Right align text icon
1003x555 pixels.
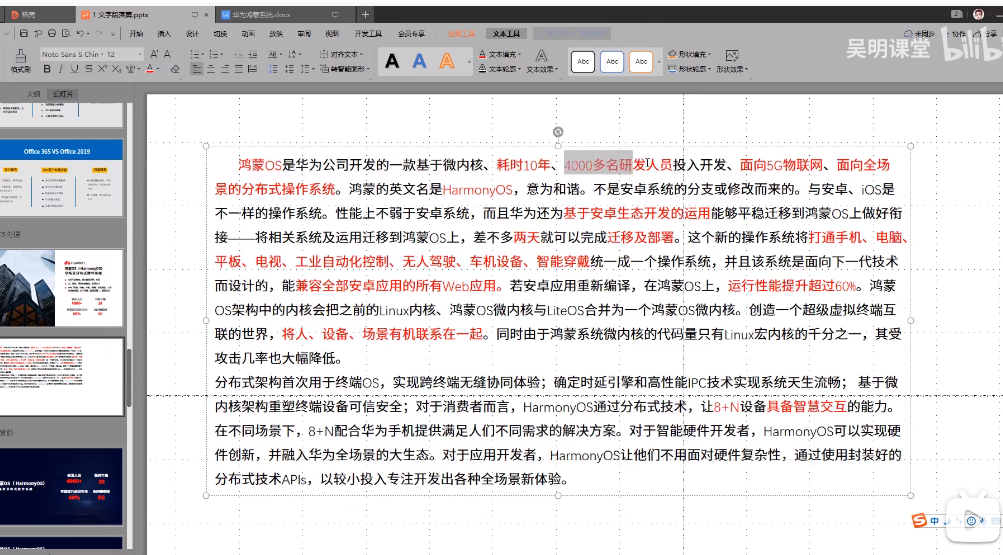click(225, 69)
